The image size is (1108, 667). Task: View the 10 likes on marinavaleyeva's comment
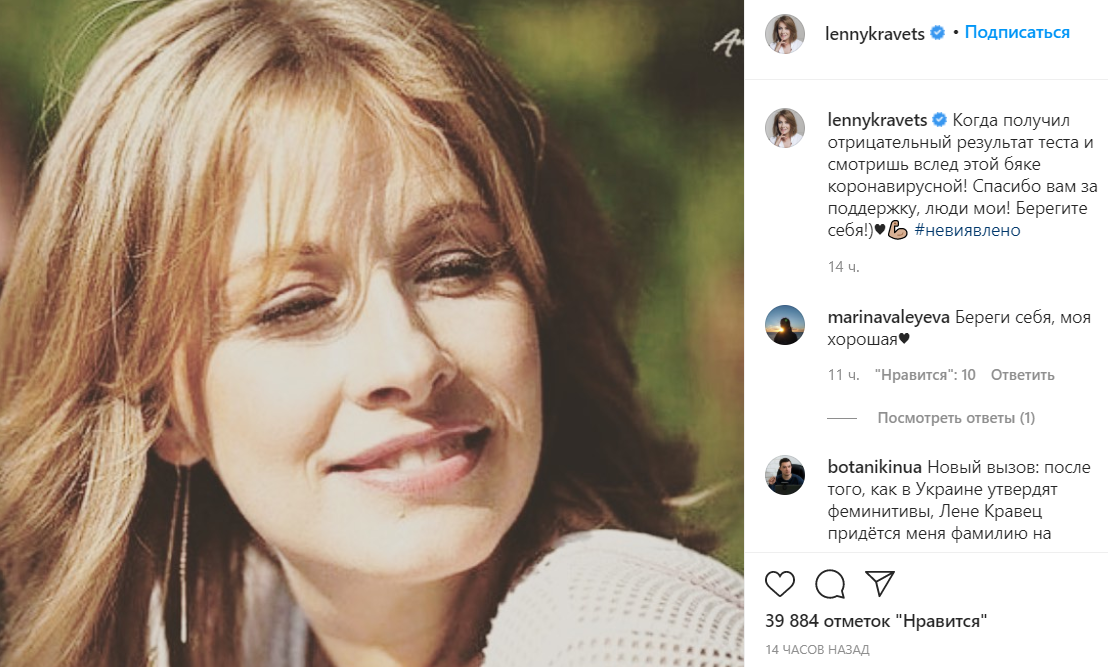click(925, 375)
